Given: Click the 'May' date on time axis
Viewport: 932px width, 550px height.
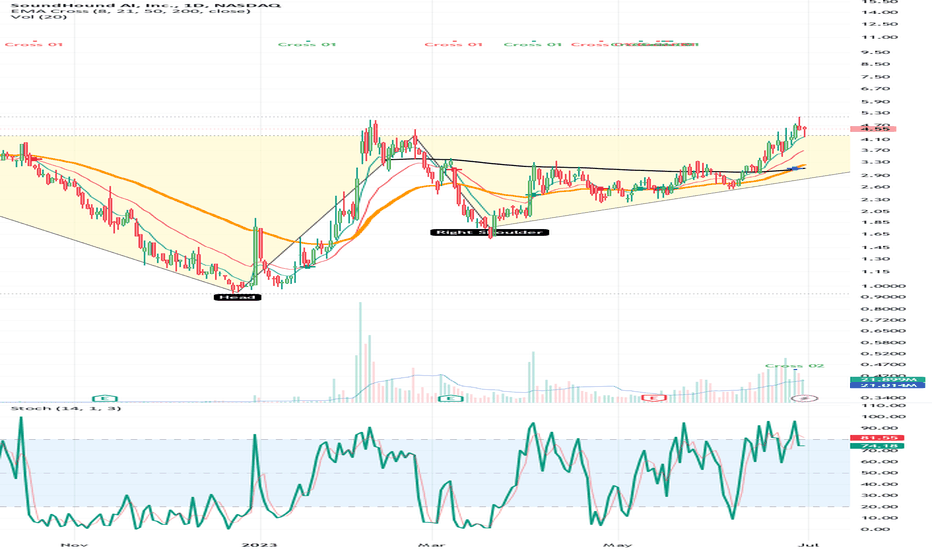Looking at the screenshot, I should coord(617,545).
